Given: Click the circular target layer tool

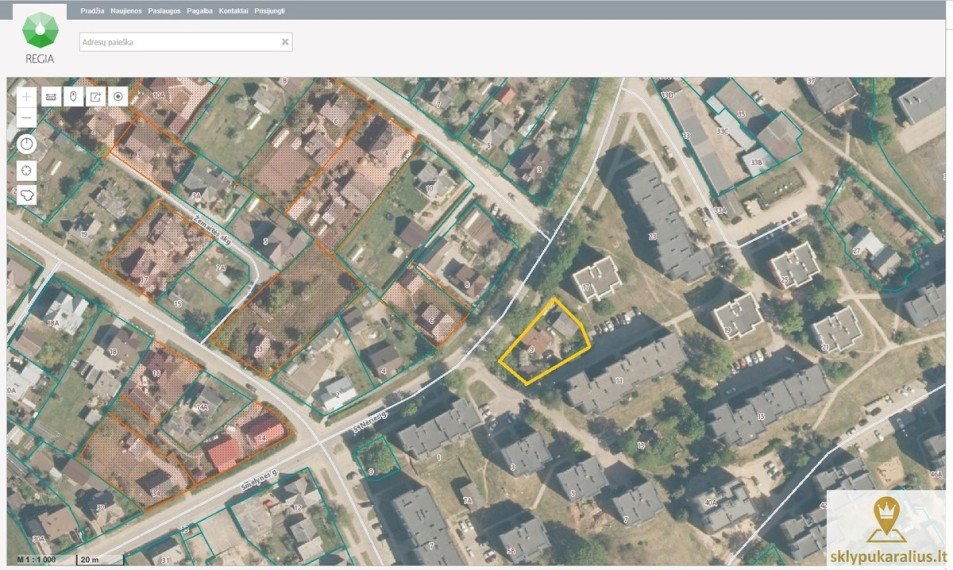Looking at the screenshot, I should [x=118, y=97].
